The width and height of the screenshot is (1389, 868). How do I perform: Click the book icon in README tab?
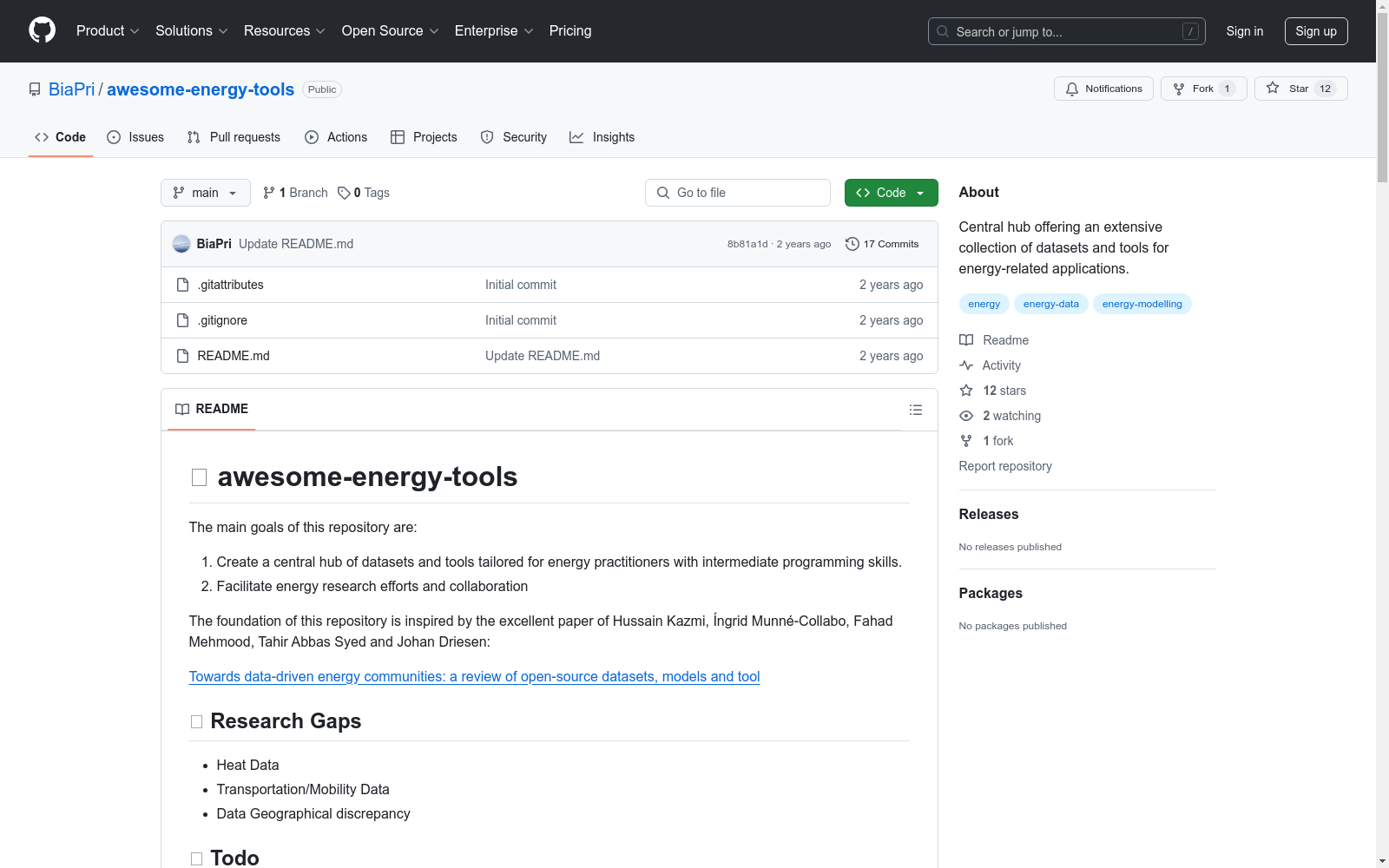[x=182, y=409]
